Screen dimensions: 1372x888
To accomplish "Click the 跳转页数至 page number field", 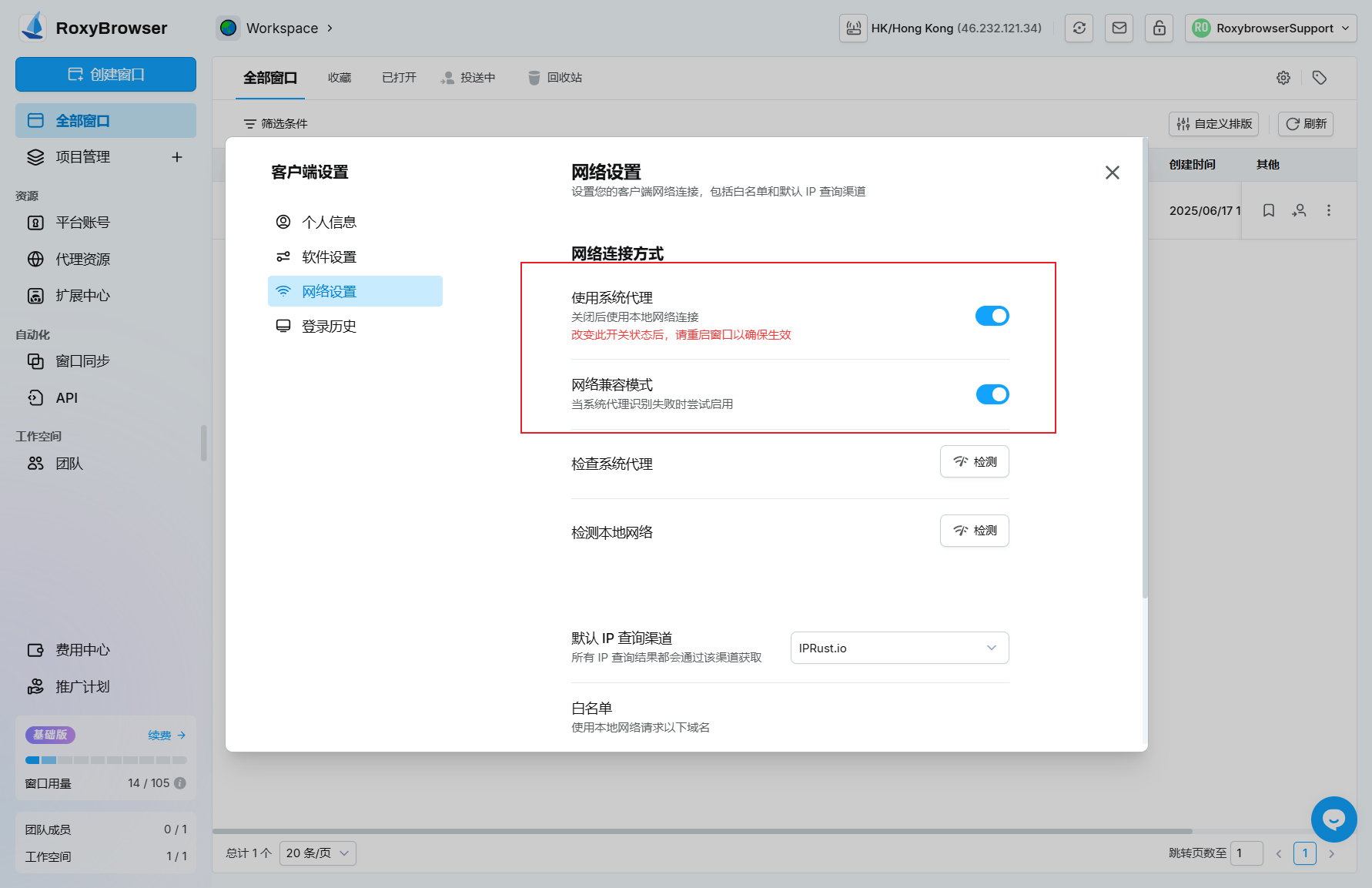I will coord(1246,853).
